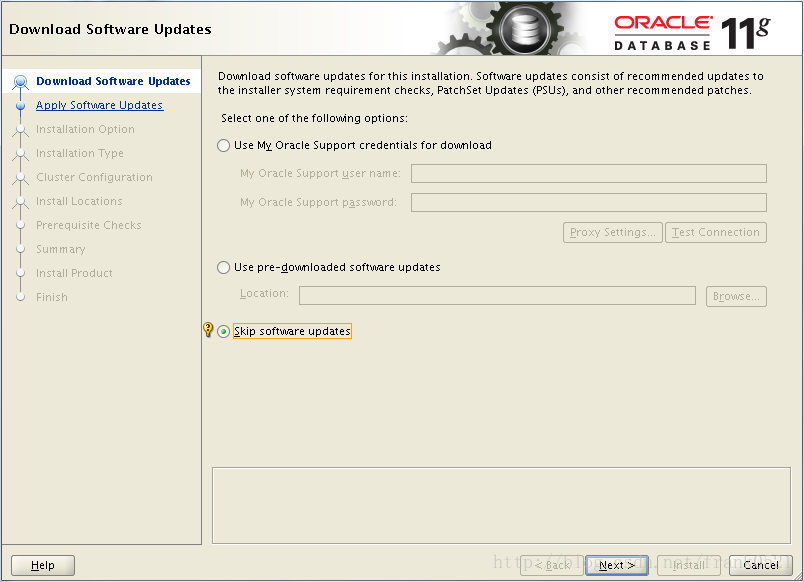
Task: Click Install Locations step in sidebar
Action: click(x=79, y=201)
